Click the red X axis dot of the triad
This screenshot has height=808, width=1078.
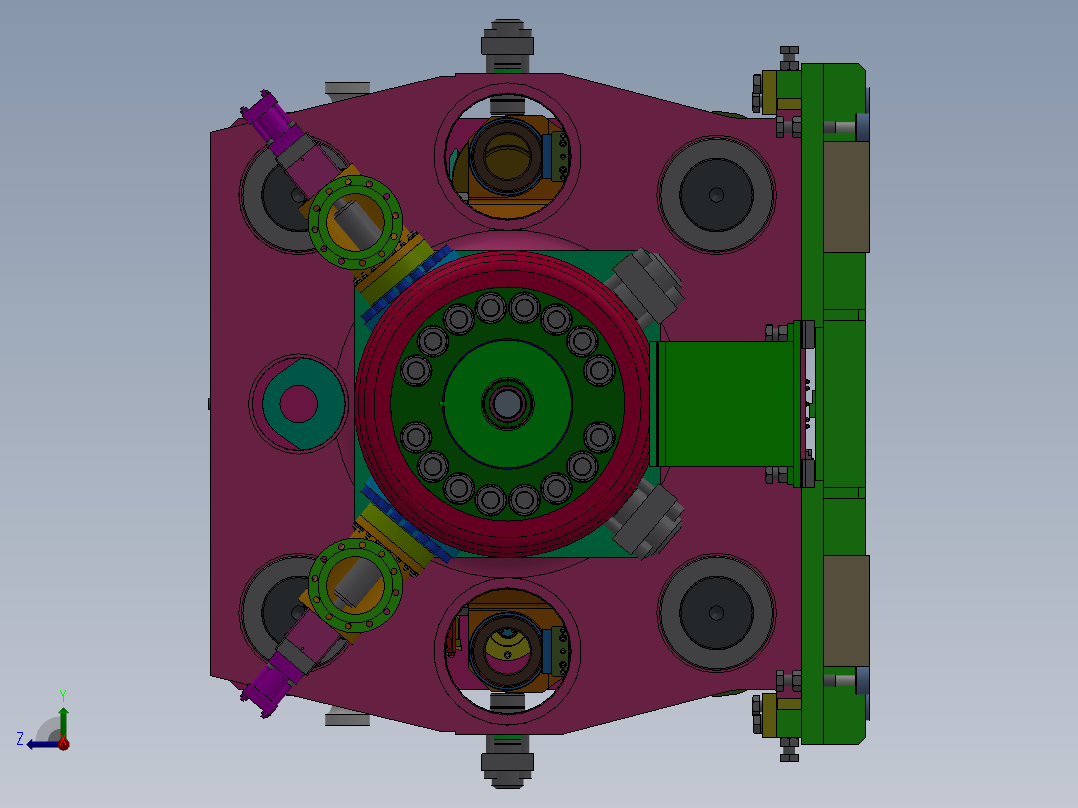click(64, 743)
